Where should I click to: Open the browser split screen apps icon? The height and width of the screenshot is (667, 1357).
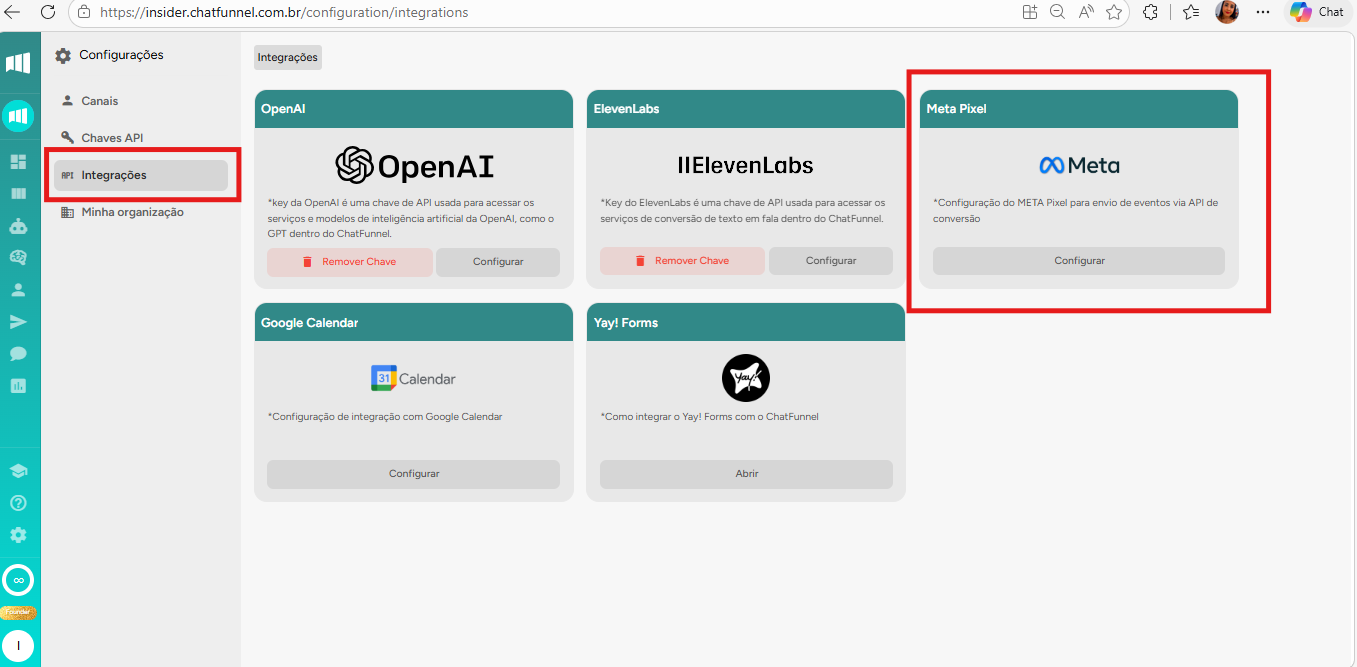tap(1030, 12)
